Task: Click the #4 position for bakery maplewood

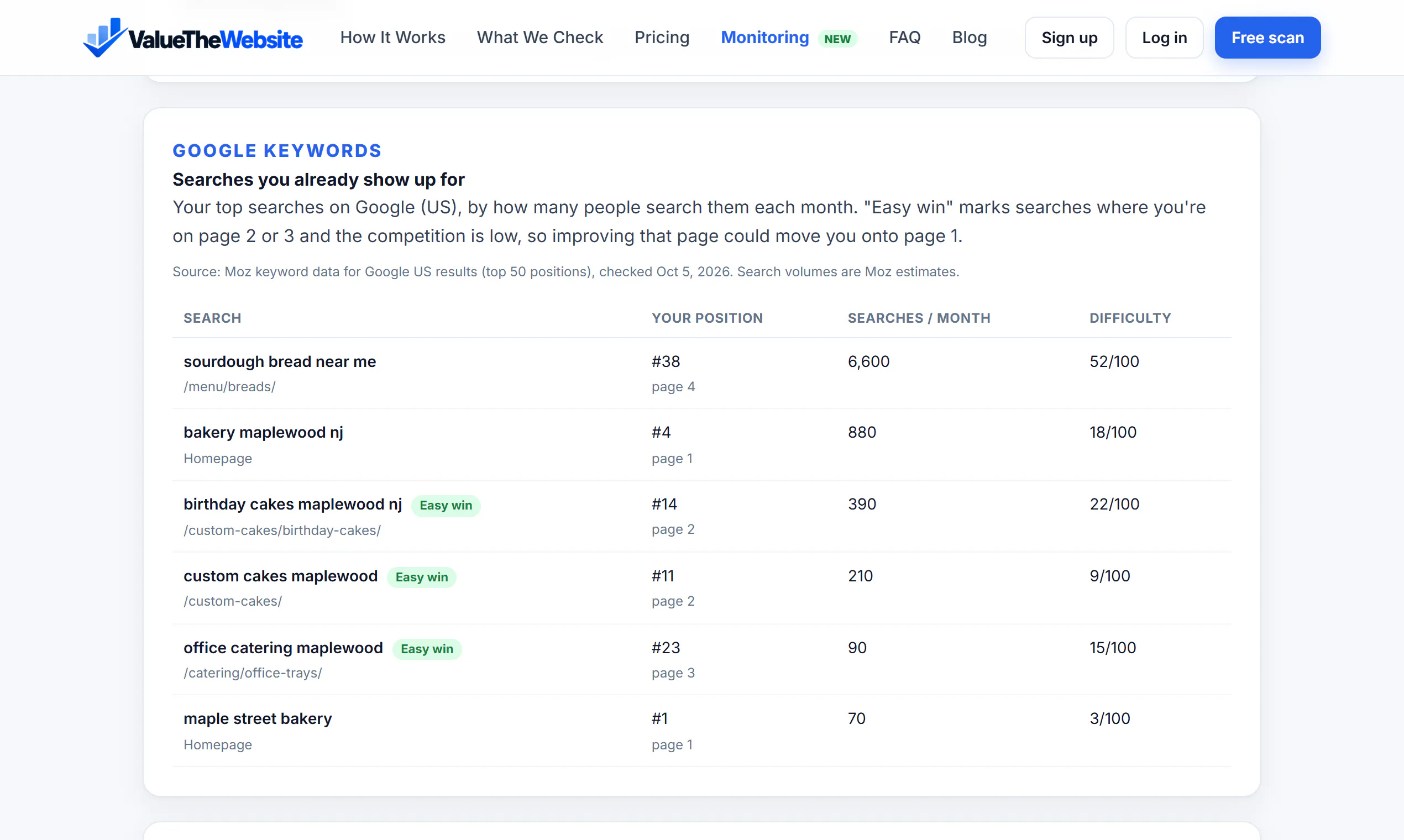Action: tap(661, 432)
